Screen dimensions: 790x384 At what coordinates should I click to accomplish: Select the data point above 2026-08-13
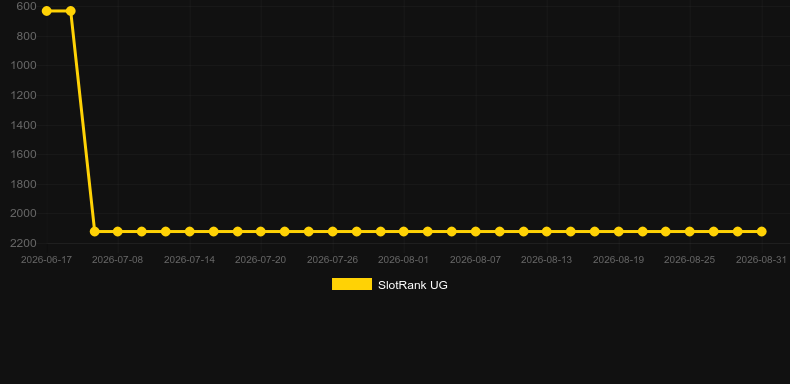pyautogui.click(x=547, y=231)
